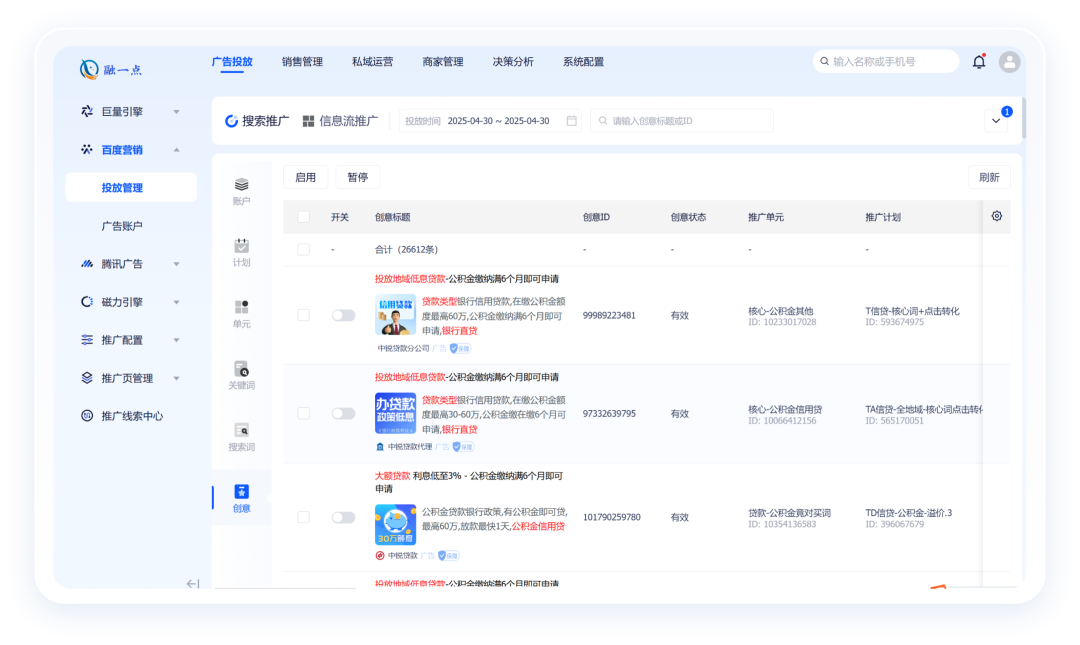Select the 创意 panel icon

240,493
